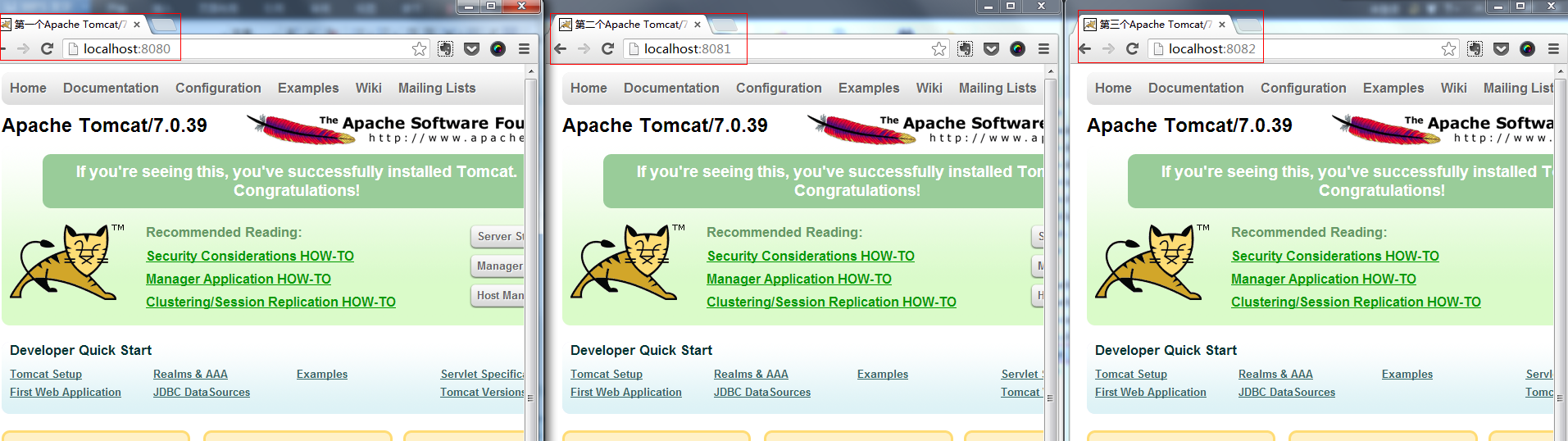Click Pocket extension icon in localhost:8080 window

[x=471, y=48]
